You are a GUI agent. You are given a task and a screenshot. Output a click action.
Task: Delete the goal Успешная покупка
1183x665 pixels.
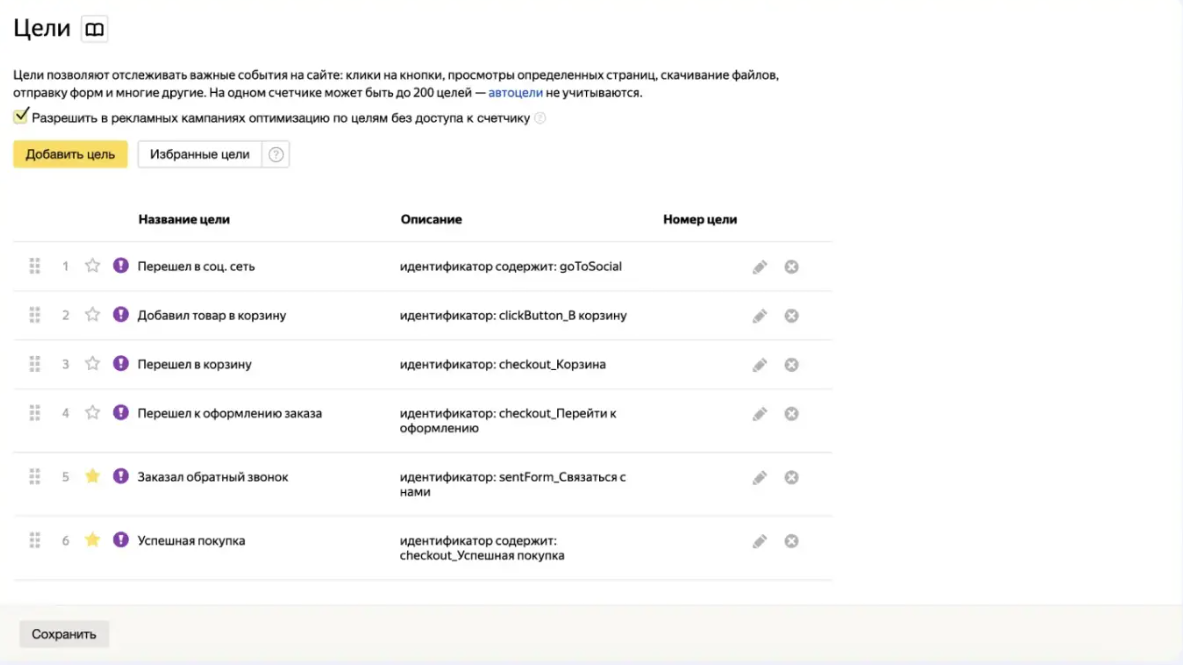coord(791,541)
